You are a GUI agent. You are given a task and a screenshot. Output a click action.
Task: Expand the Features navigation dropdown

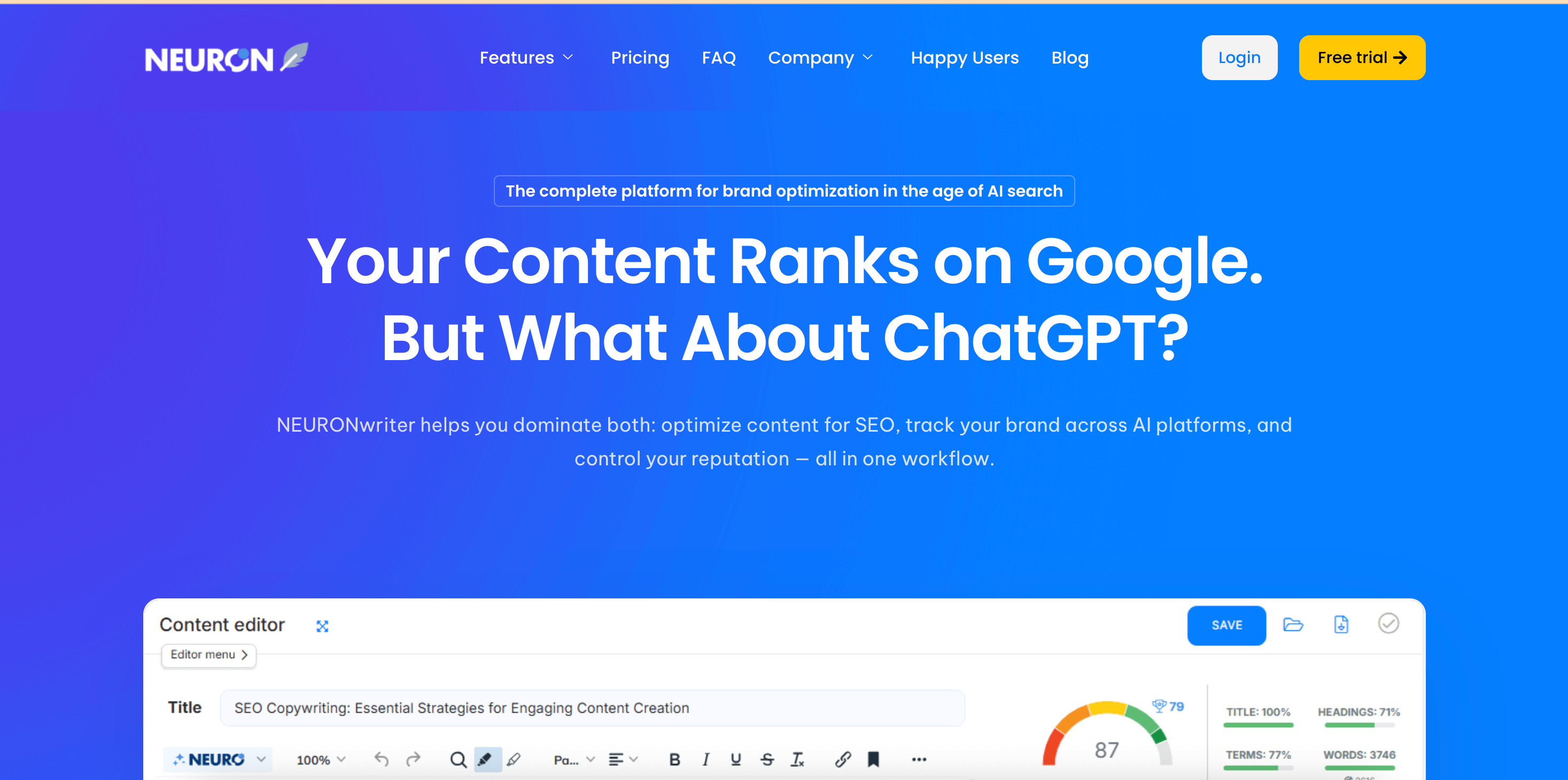[x=526, y=58]
